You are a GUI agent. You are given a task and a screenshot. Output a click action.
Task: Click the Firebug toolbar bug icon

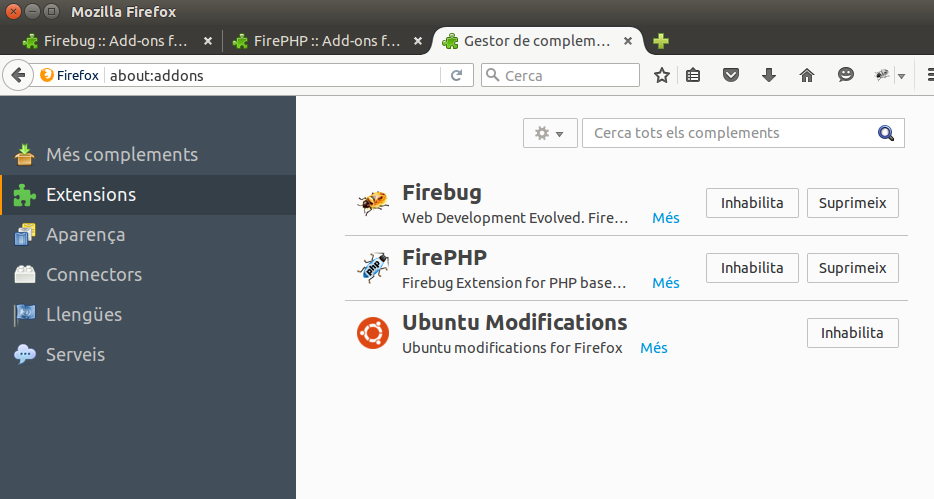[x=882, y=75]
